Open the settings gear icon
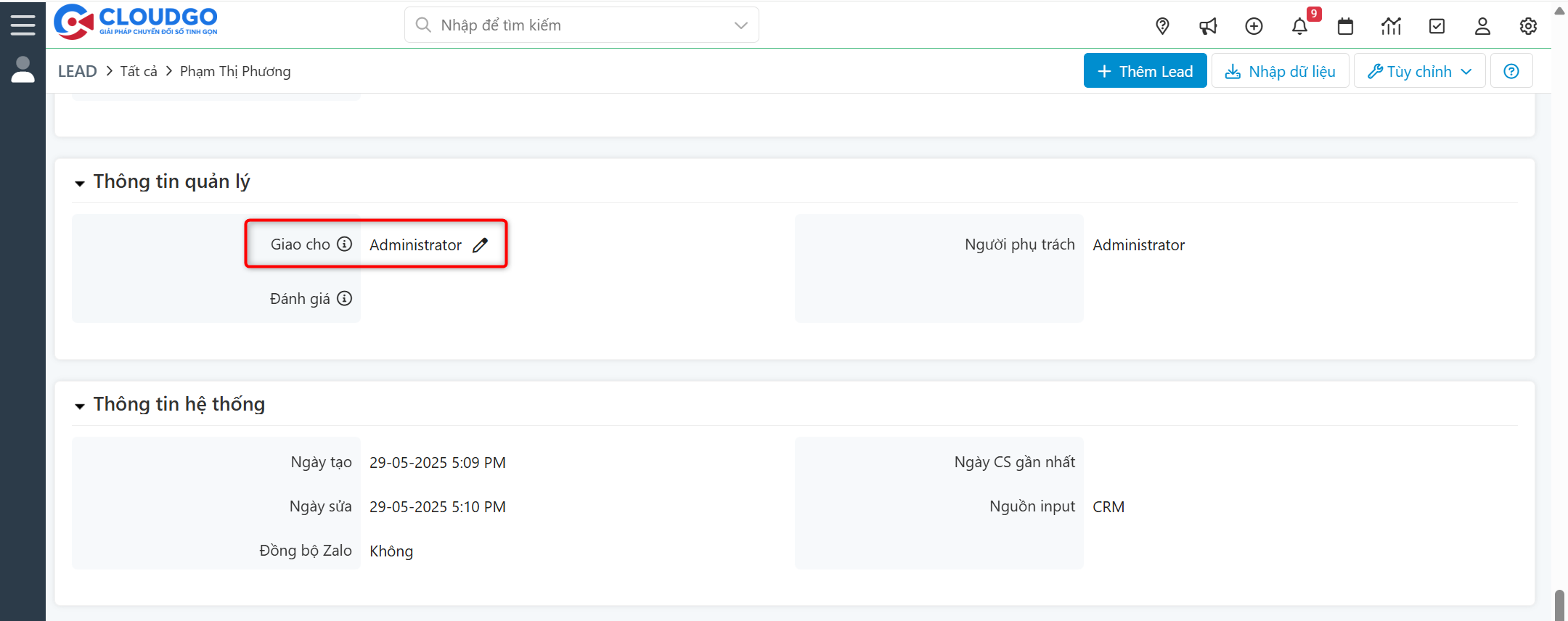The width and height of the screenshot is (1568, 621). 1528,27
